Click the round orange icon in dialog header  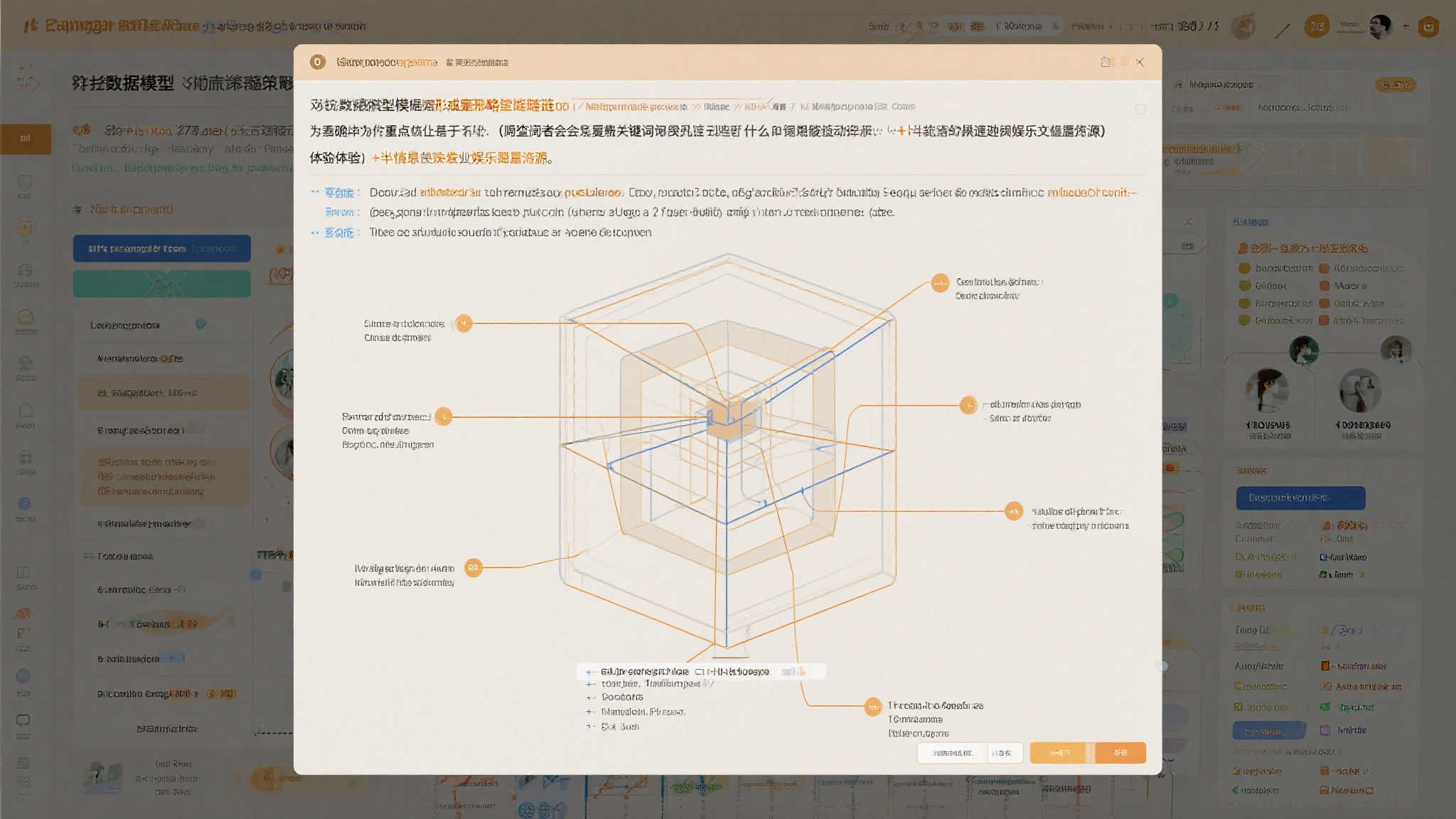pyautogui.click(x=318, y=62)
